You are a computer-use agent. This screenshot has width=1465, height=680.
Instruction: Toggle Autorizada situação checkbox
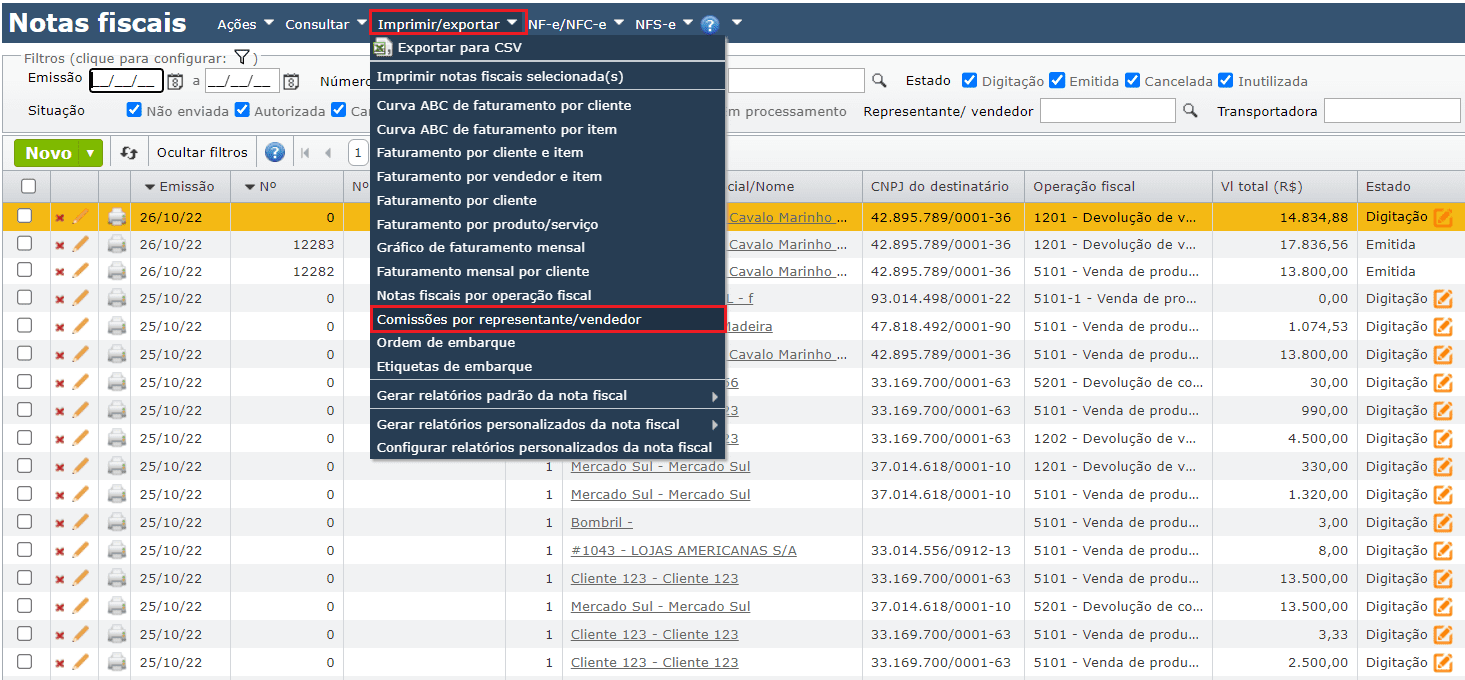pos(242,110)
